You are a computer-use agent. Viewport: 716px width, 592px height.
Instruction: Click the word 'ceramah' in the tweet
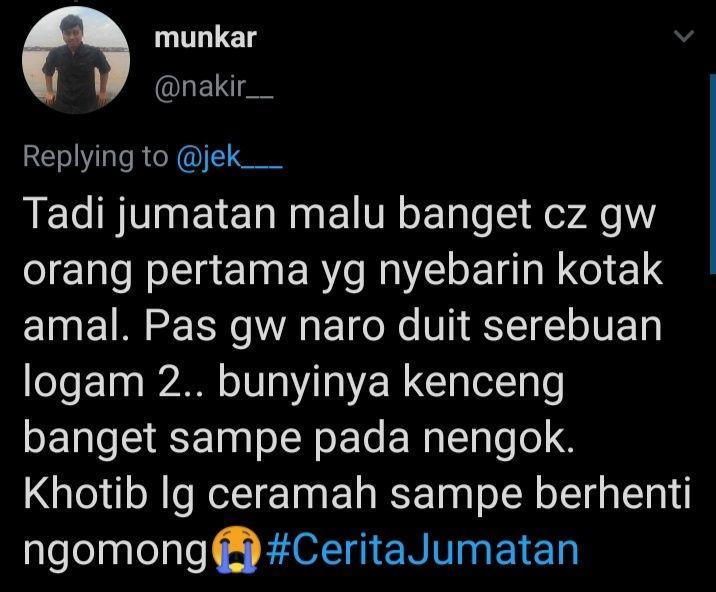click(293, 494)
